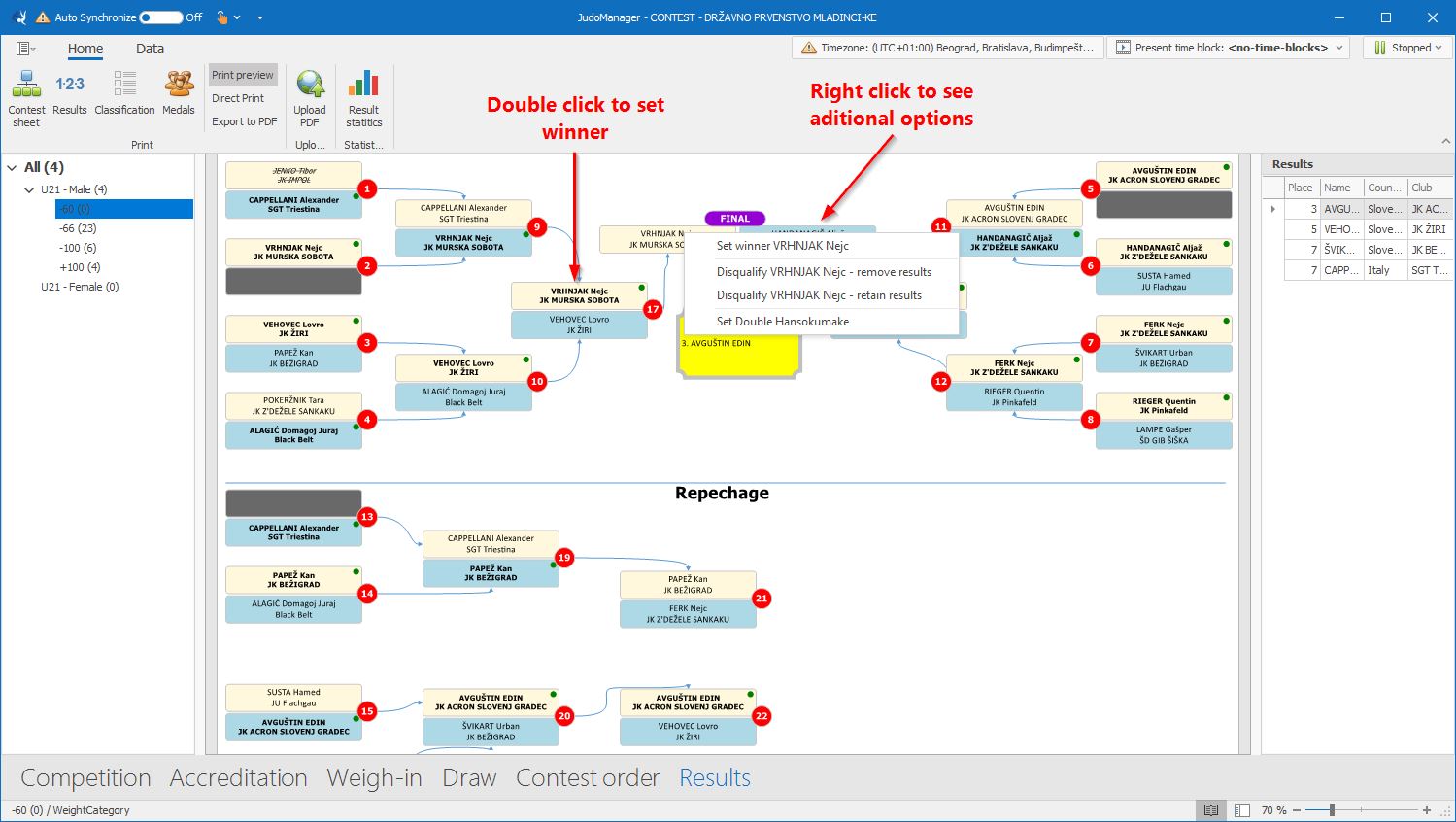Sort results by the Place column header
1456x822 pixels.
point(1301,188)
